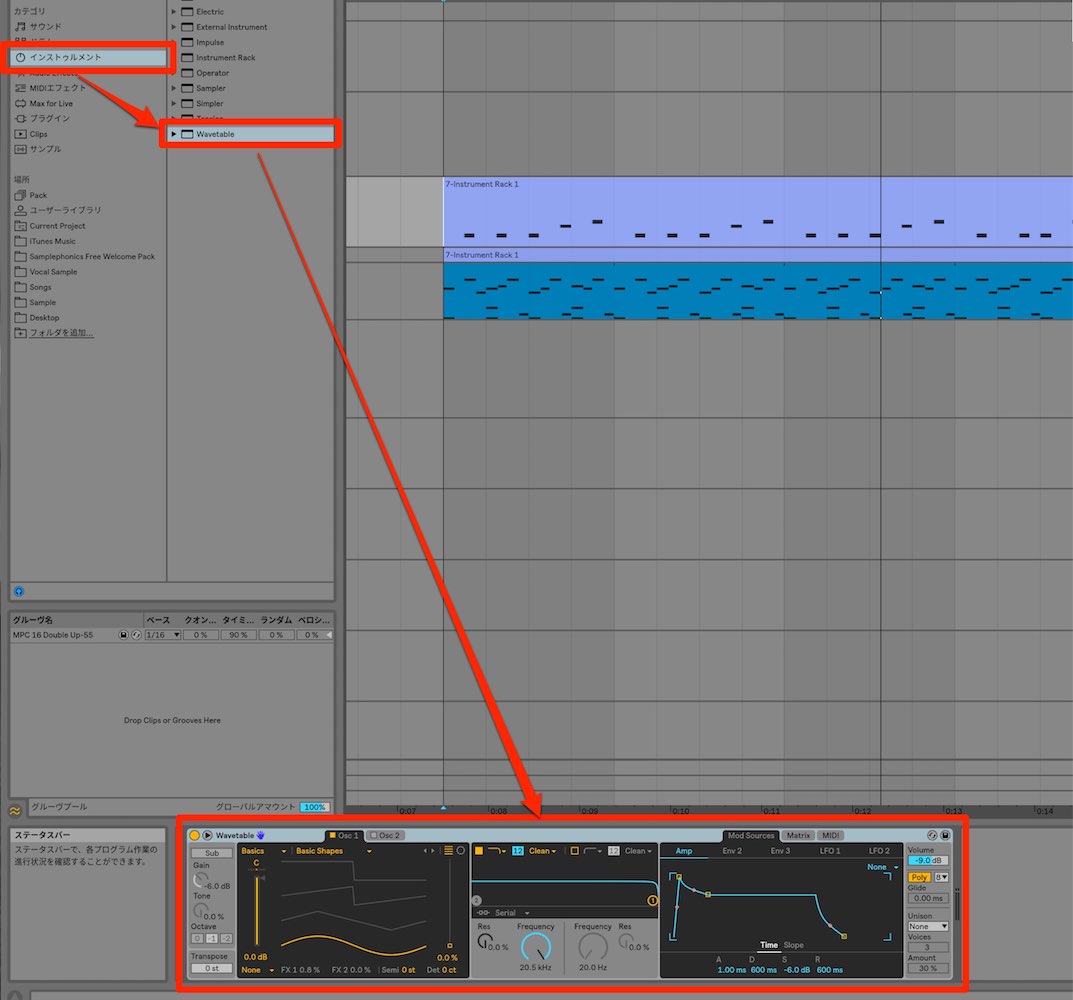Click the フォルダを追加... link
This screenshot has width=1073, height=1000.
61,333
